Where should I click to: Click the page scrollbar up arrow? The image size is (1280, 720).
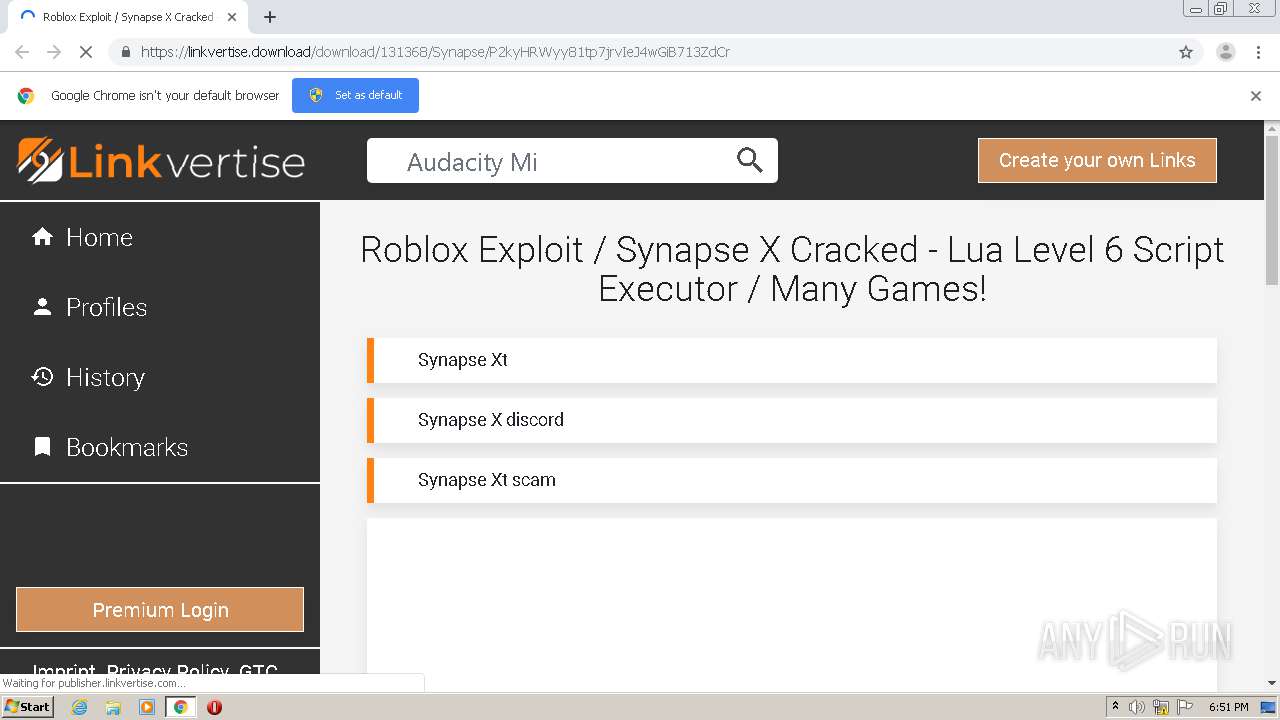1272,128
